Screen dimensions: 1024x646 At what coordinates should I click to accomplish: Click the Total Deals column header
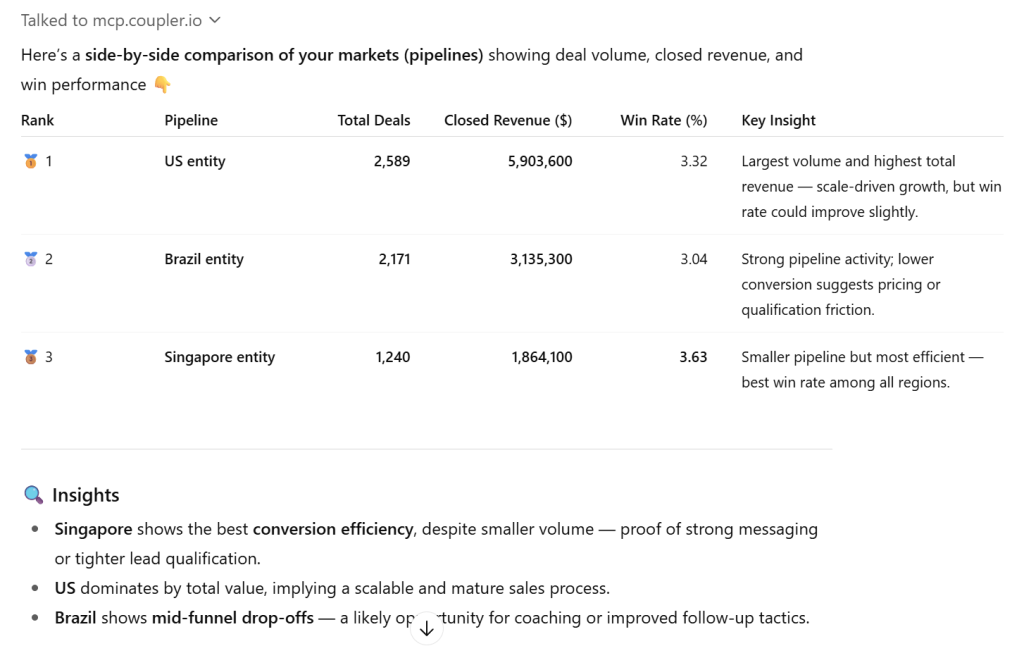(x=374, y=120)
